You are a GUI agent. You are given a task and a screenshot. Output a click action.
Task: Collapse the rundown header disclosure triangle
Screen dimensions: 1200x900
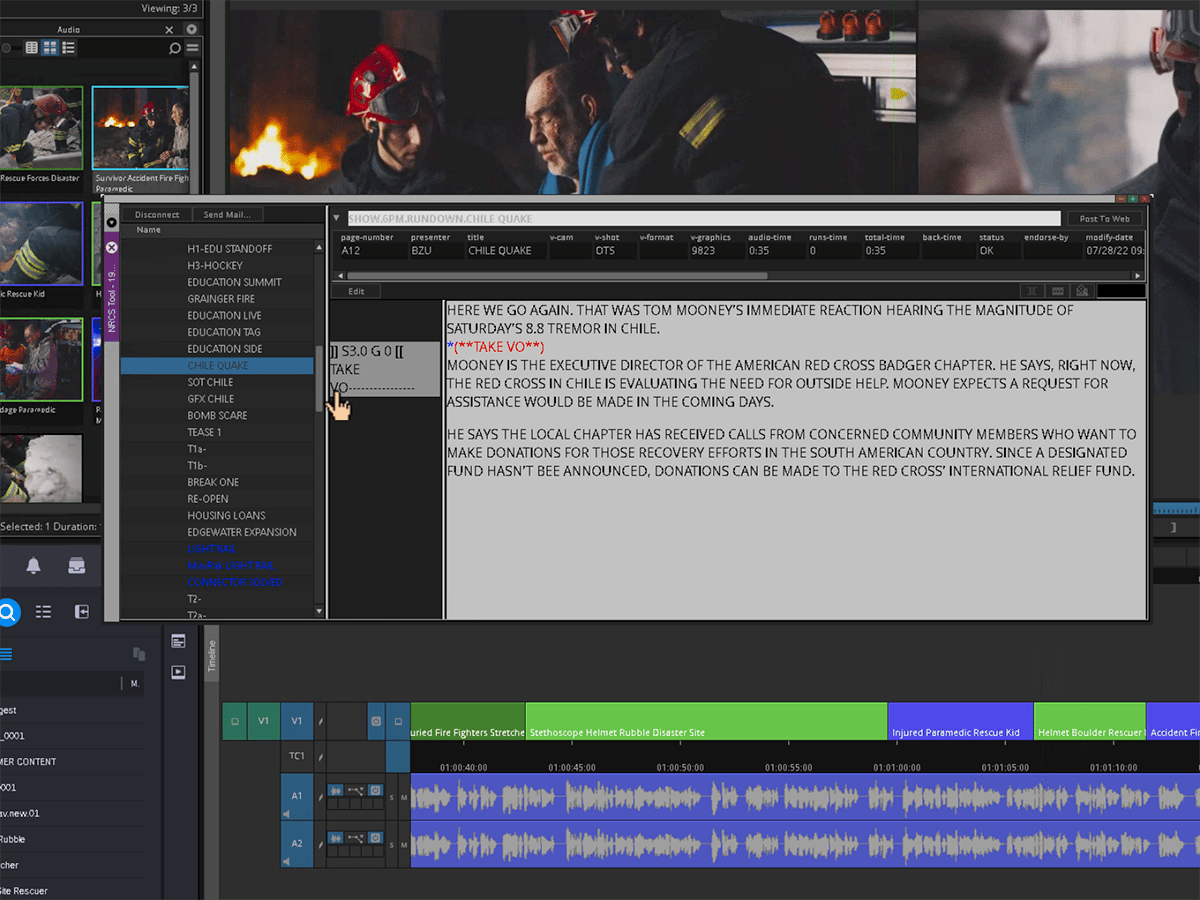pyautogui.click(x=337, y=218)
